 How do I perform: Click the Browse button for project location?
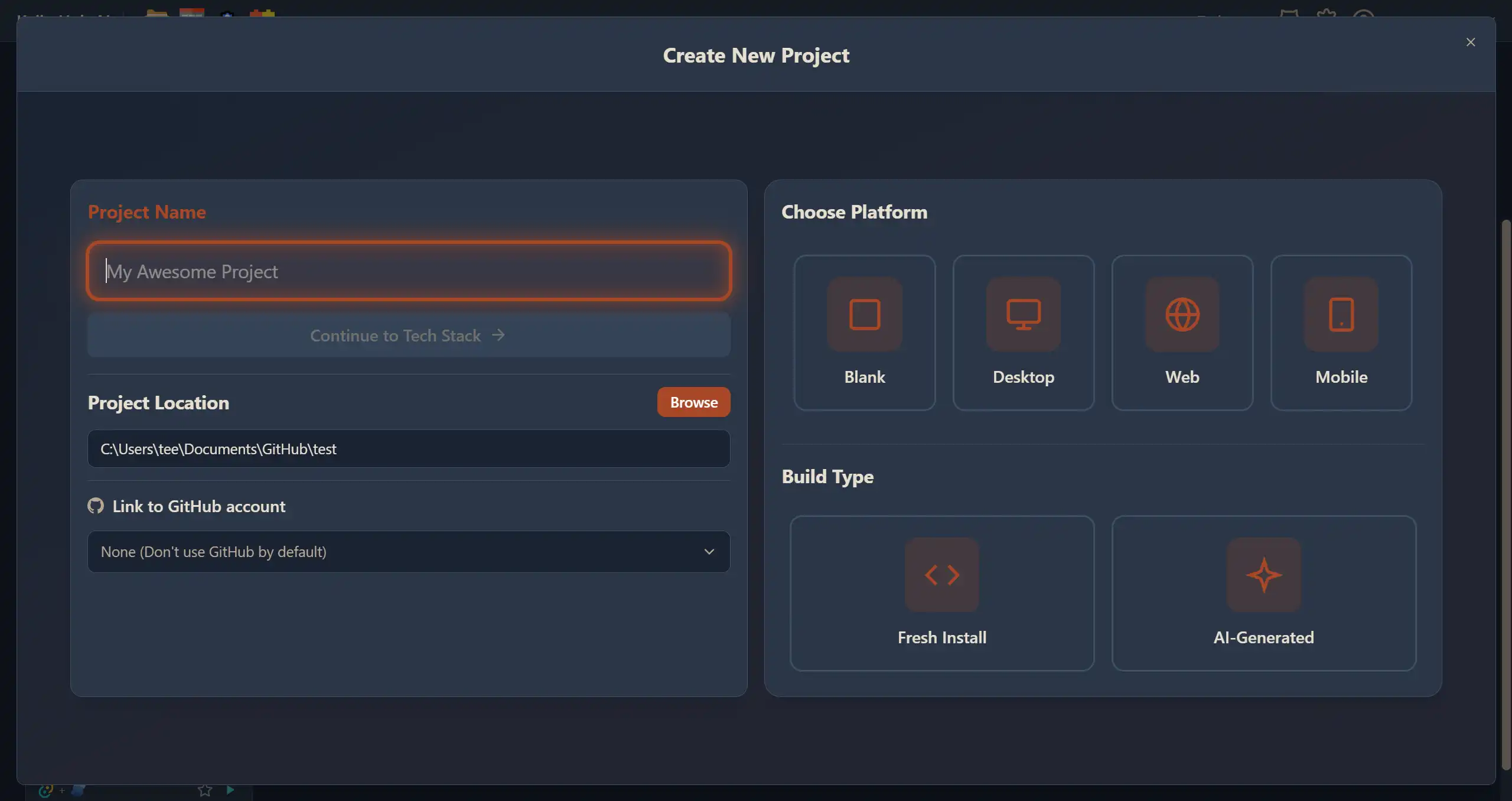(x=694, y=402)
